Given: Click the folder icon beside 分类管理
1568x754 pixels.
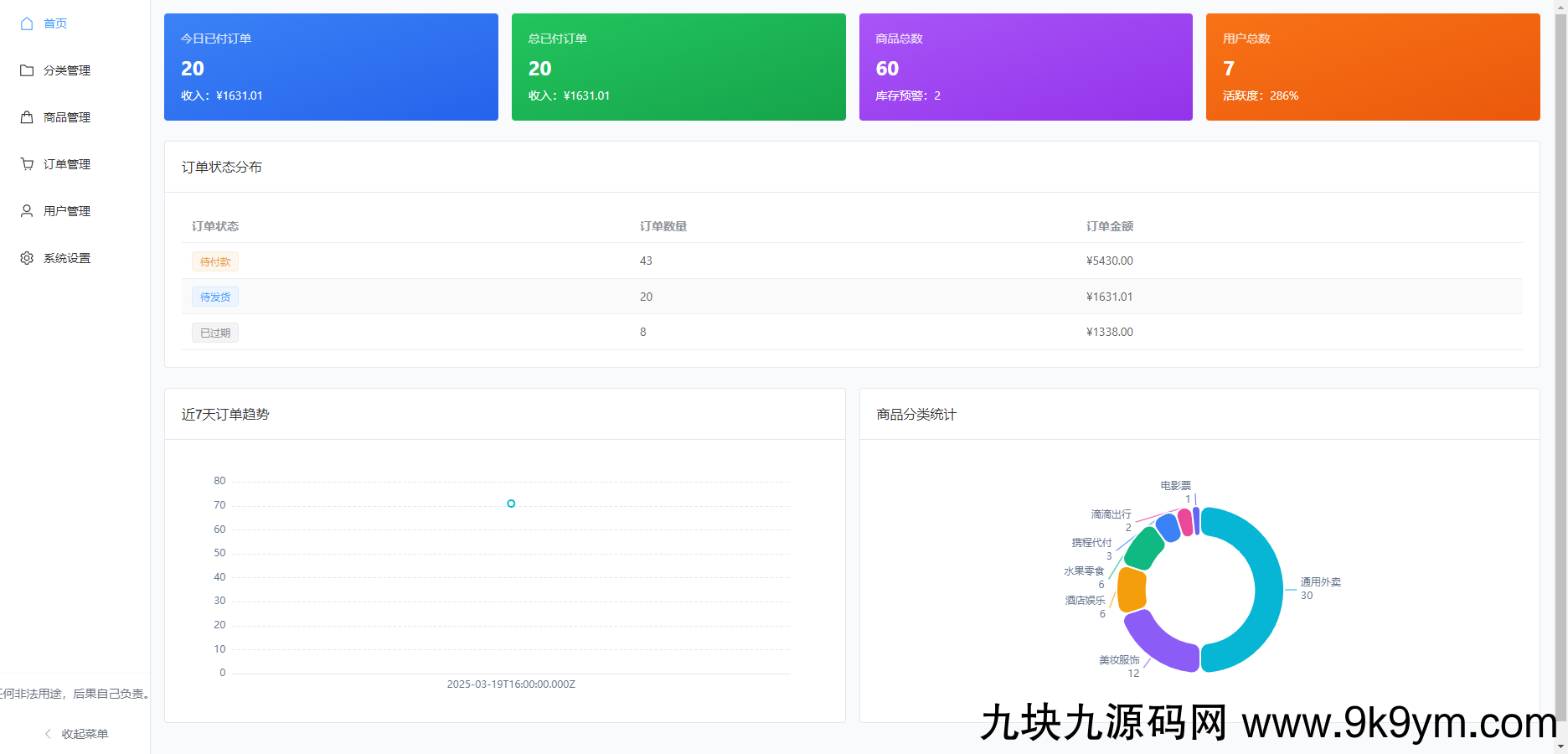Looking at the screenshot, I should (26, 70).
